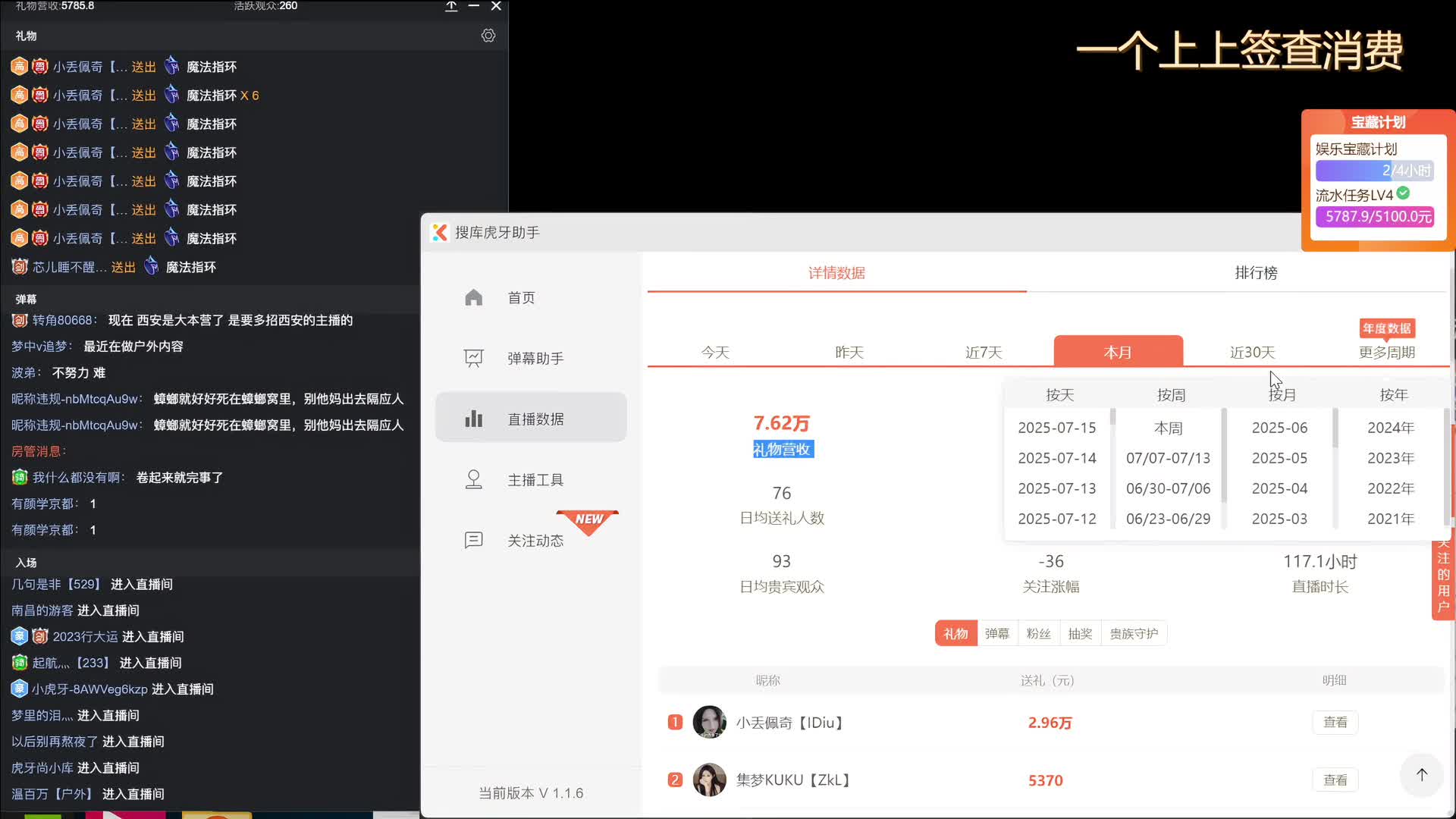Click avatar of 集梦KUKU【ZkL】
Image resolution: width=1456 pixels, height=819 pixels.
click(x=710, y=780)
